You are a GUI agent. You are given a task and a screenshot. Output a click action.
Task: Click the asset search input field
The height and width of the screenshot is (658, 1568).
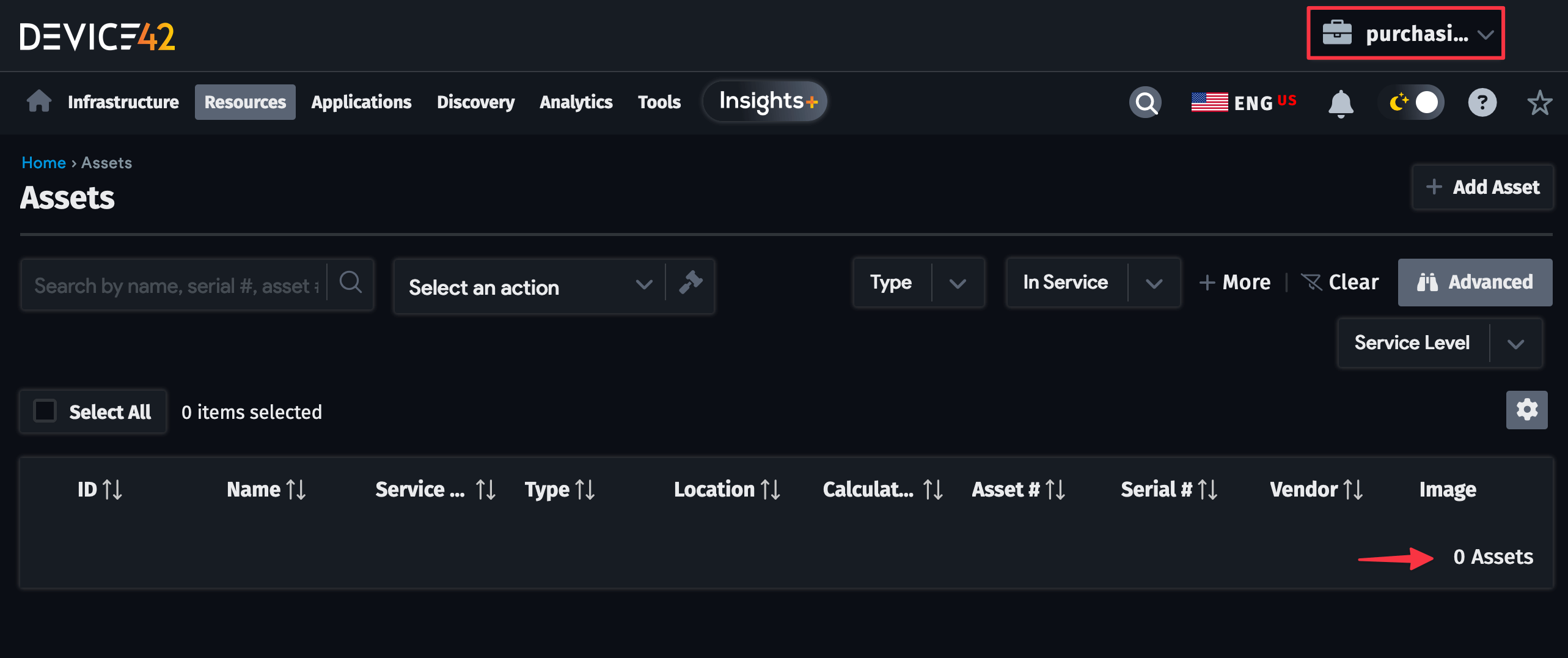171,284
